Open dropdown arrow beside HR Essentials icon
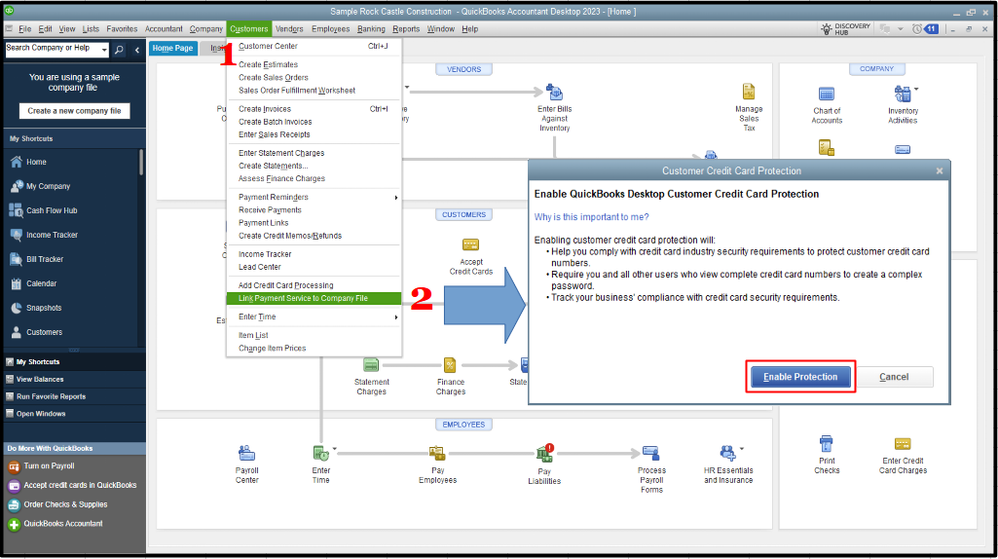 741,448
